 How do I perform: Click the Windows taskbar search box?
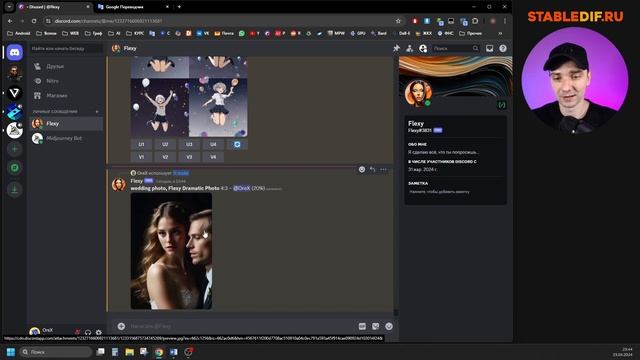56,352
